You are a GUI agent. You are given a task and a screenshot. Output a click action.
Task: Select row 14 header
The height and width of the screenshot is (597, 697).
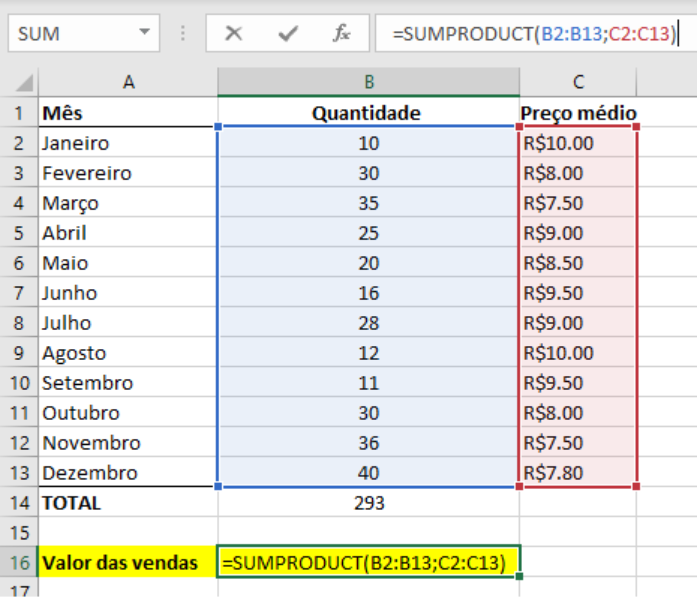click(x=19, y=503)
